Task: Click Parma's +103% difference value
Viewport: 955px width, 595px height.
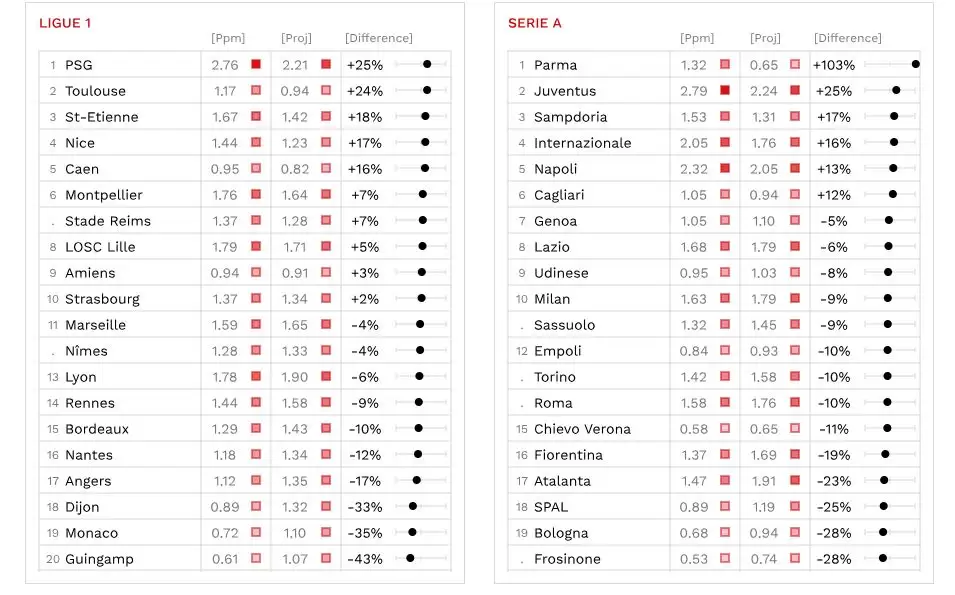Action: [833, 65]
